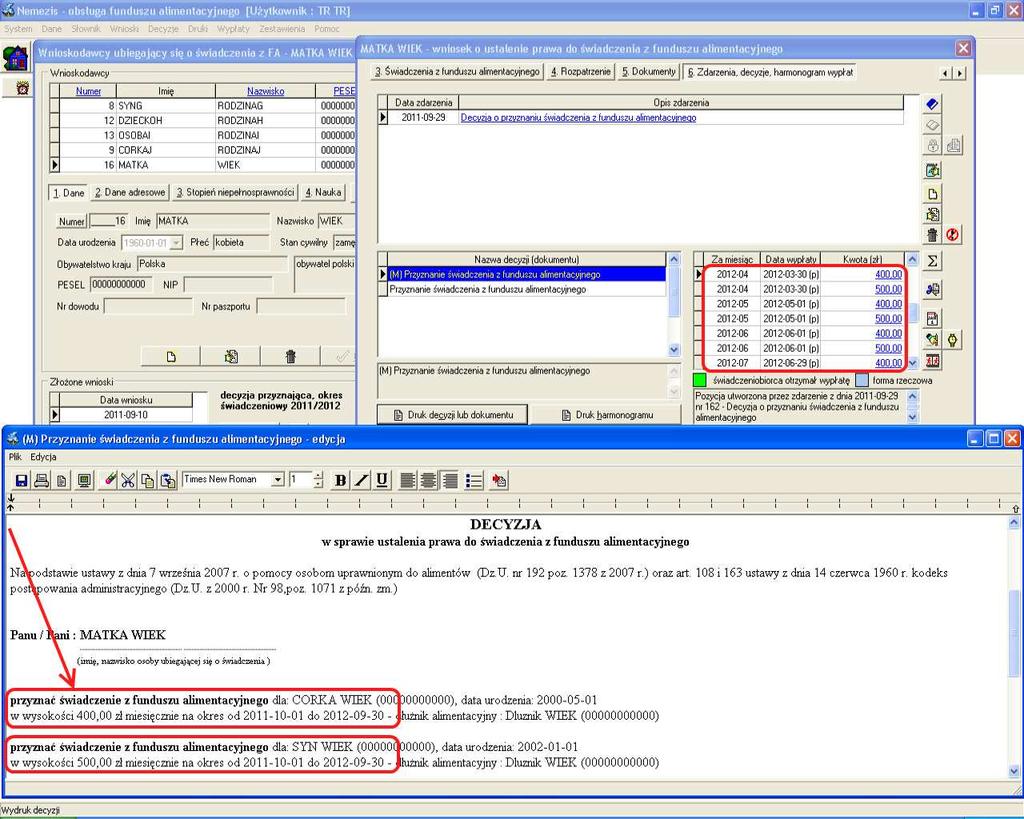Cut selection with the scissors icon
Image resolution: width=1024 pixels, height=819 pixels.
click(x=128, y=481)
